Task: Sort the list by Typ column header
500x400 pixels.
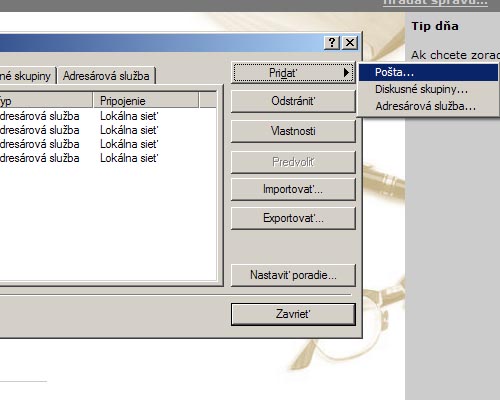Action: 46,101
